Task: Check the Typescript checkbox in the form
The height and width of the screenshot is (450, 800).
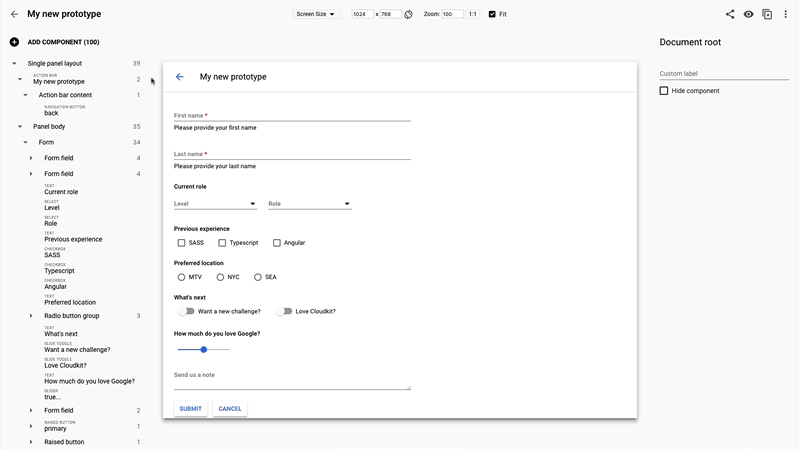Action: point(222,243)
